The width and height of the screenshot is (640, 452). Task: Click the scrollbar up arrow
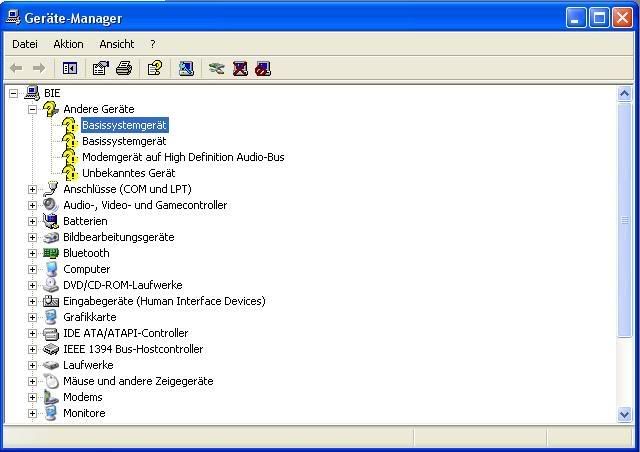pos(624,94)
